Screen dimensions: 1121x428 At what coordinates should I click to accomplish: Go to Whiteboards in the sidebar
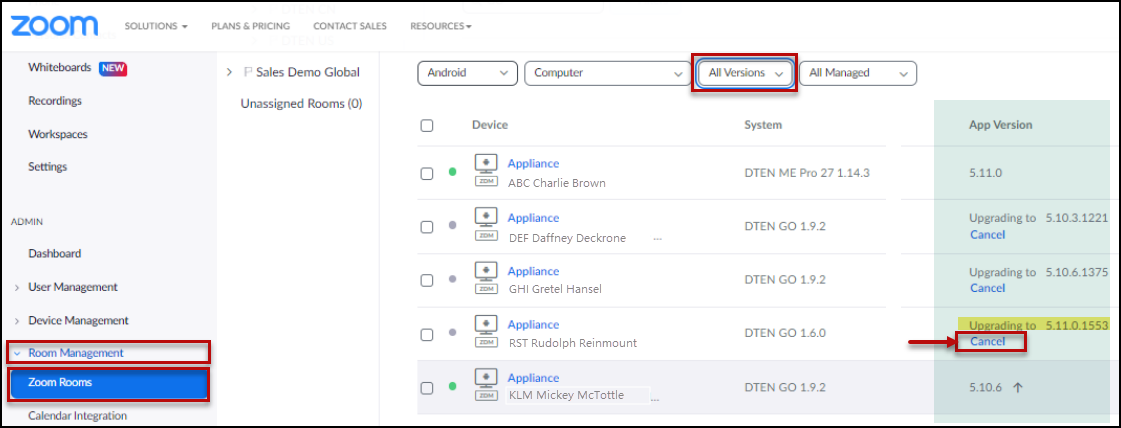click(59, 68)
